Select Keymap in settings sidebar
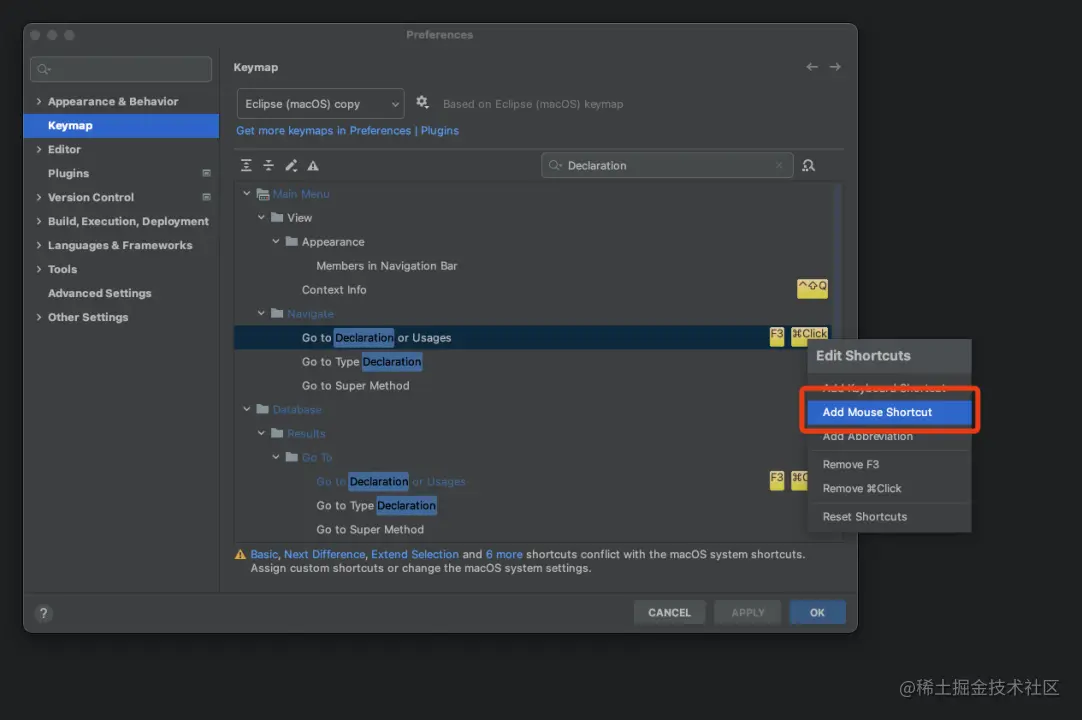The image size is (1082, 720). coord(121,126)
